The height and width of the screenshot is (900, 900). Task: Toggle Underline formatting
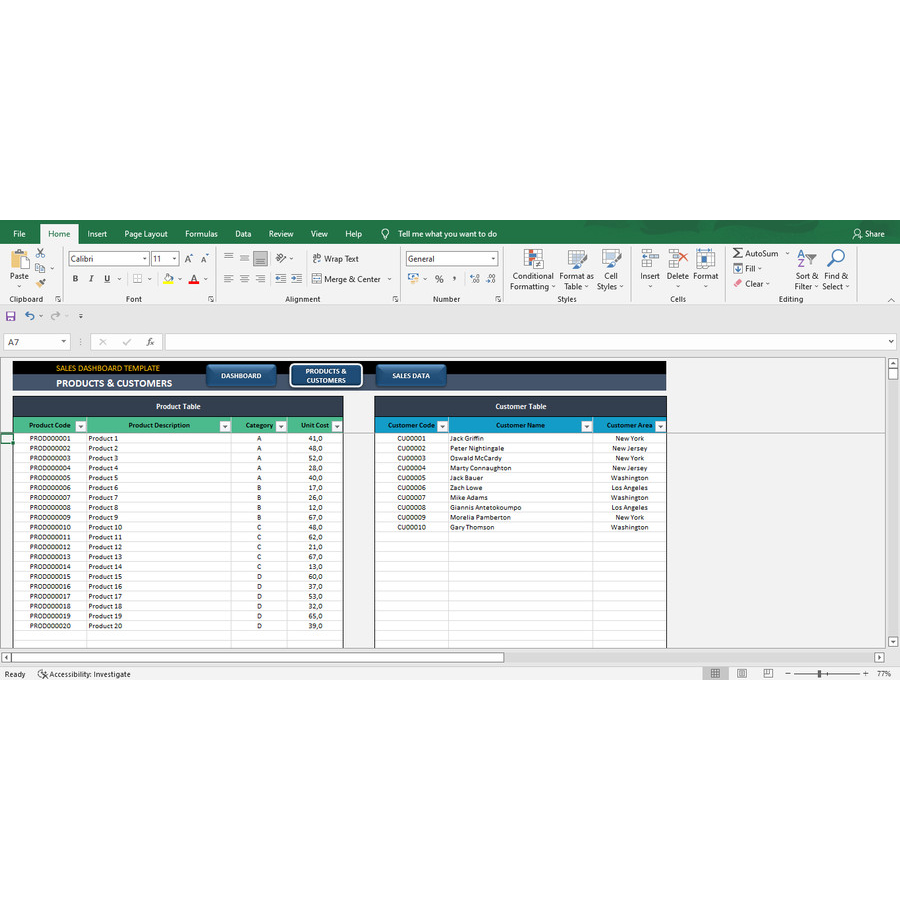107,279
